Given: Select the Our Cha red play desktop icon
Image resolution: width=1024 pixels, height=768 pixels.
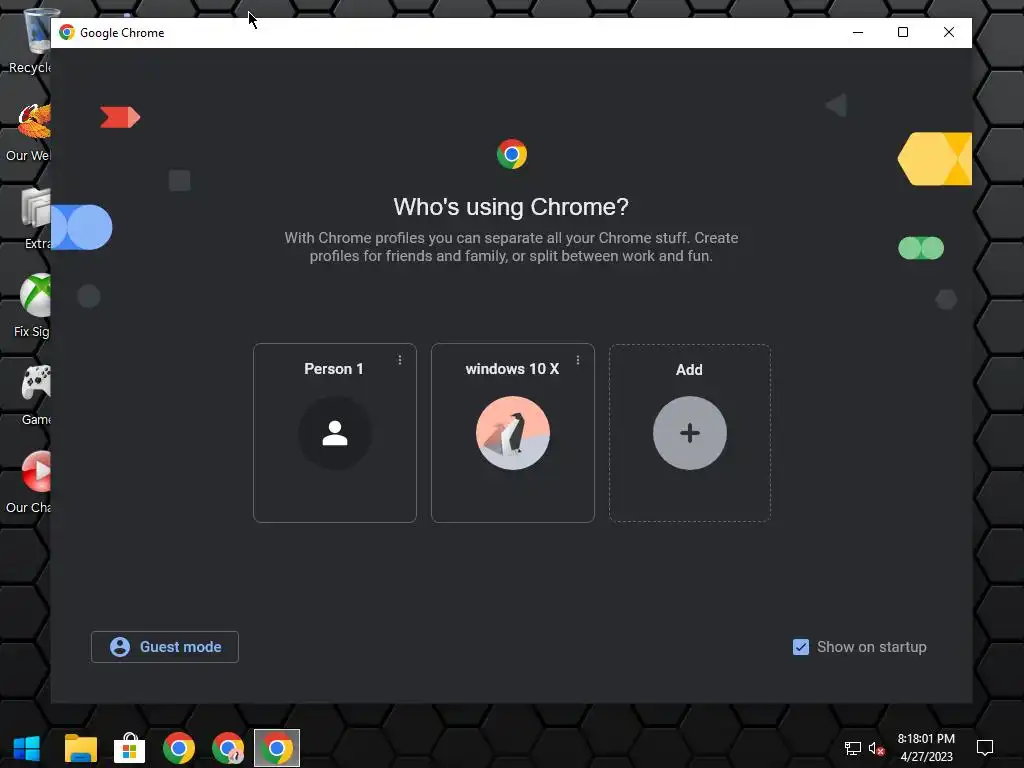Looking at the screenshot, I should 29,481.
